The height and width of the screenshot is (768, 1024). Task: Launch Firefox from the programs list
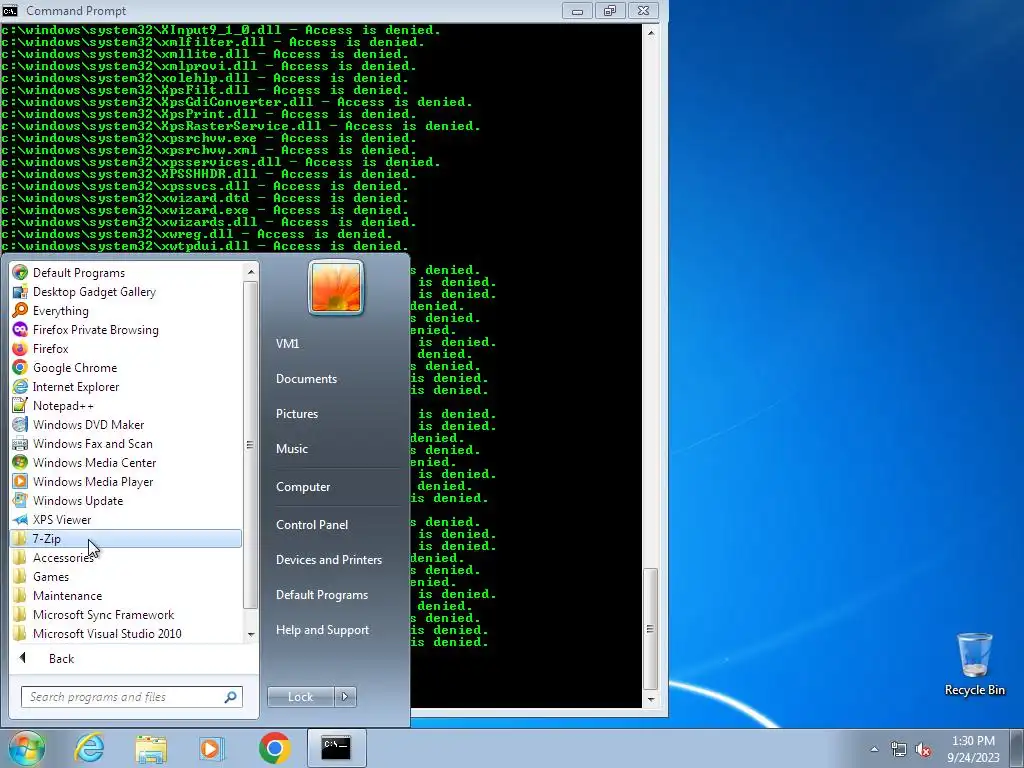[x=50, y=349]
